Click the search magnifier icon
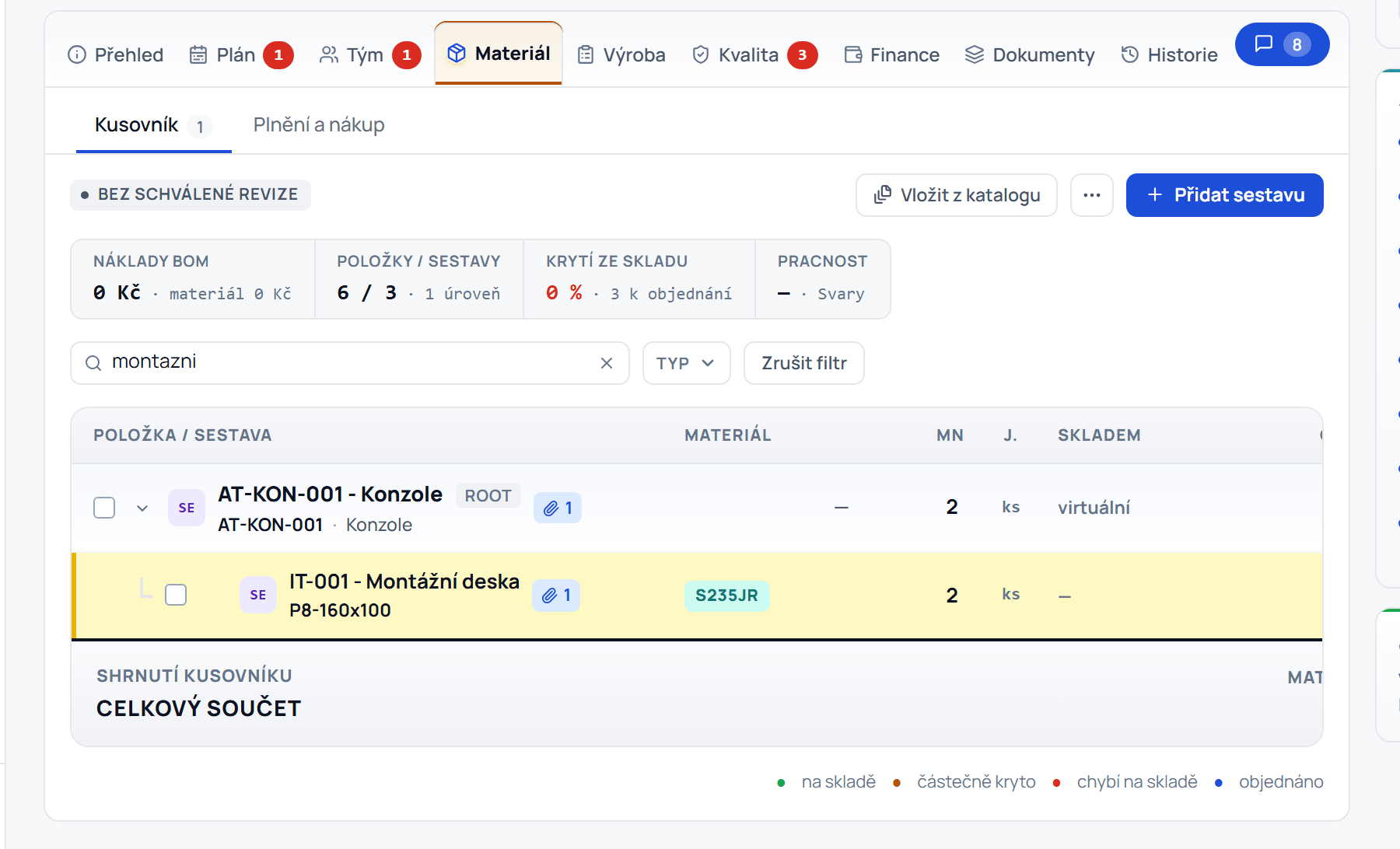 [x=93, y=363]
